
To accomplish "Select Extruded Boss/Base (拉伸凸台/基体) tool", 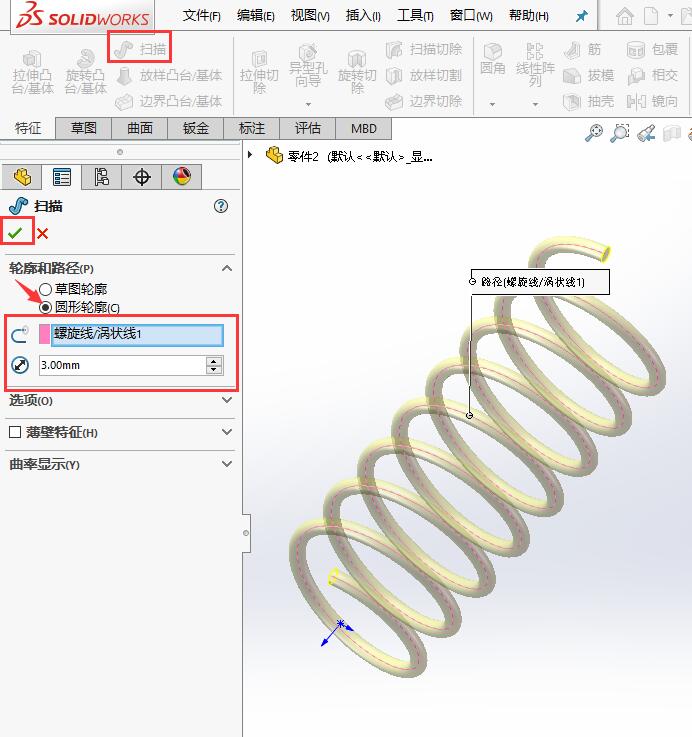I will pyautogui.click(x=32, y=72).
